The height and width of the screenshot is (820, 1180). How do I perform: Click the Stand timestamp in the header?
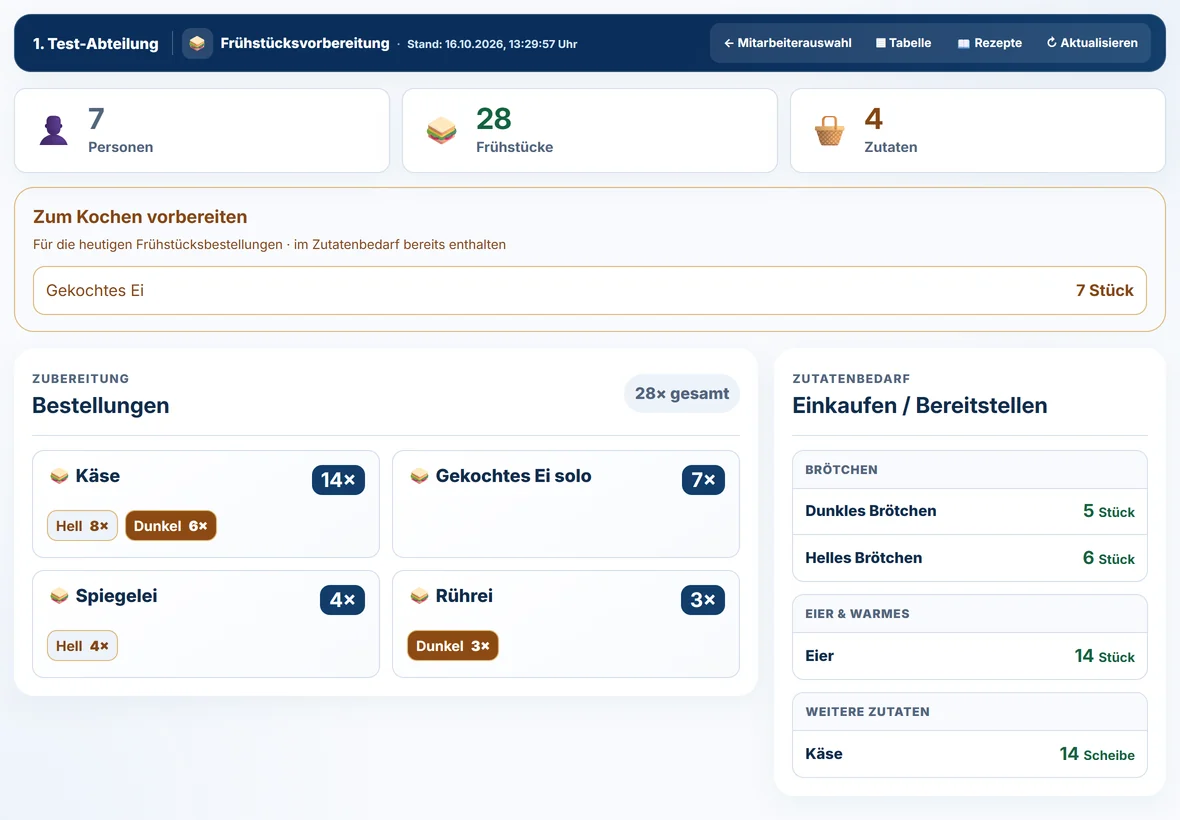tap(492, 44)
